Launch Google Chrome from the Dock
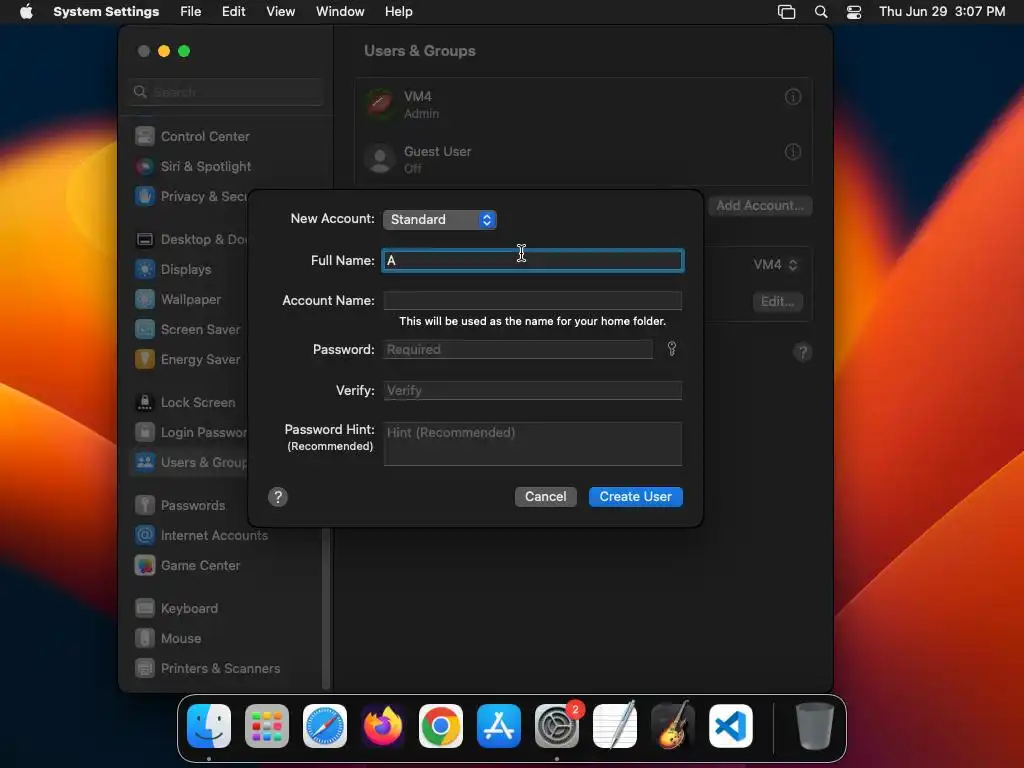 point(441,726)
